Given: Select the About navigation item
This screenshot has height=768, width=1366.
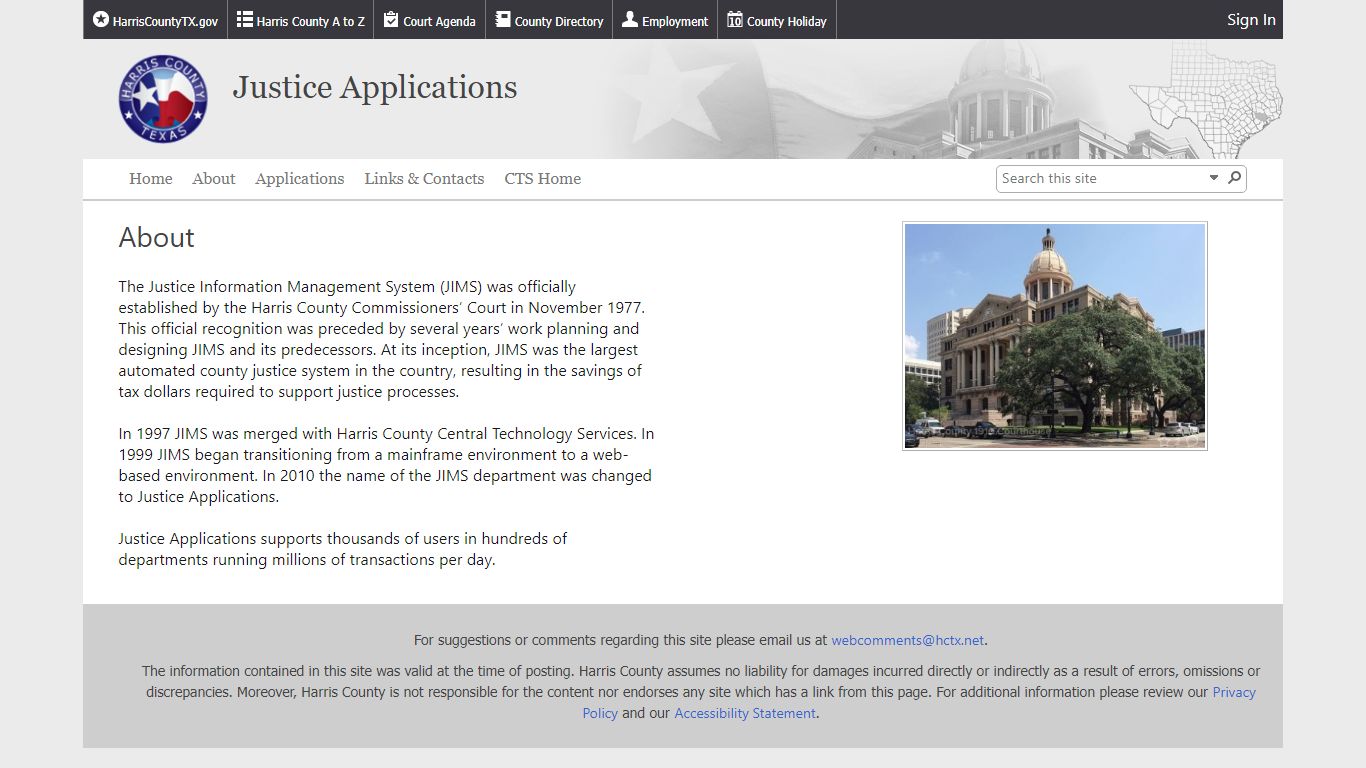Looking at the screenshot, I should 214,179.
